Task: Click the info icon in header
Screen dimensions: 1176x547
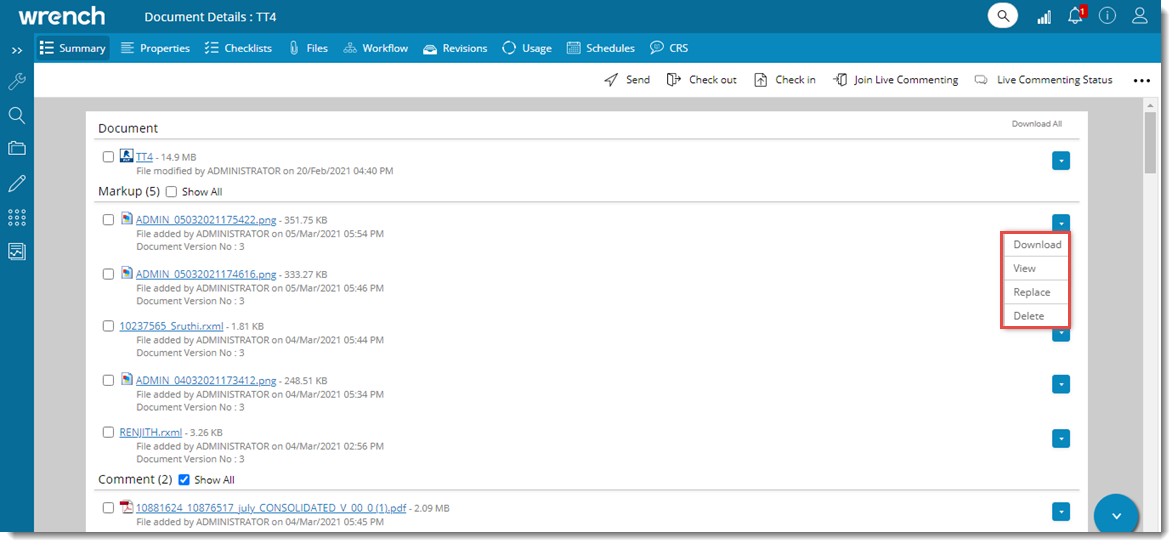Action: coord(1107,16)
